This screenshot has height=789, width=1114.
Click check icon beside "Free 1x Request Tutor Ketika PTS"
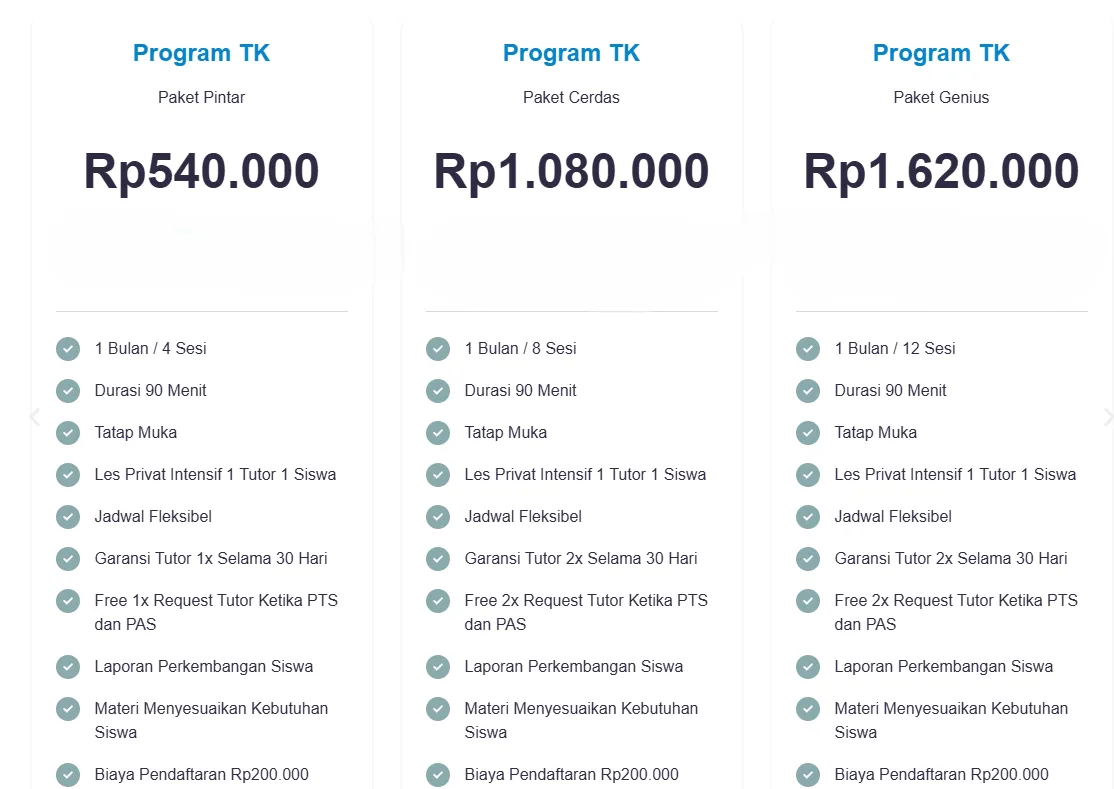pyautogui.click(x=68, y=601)
